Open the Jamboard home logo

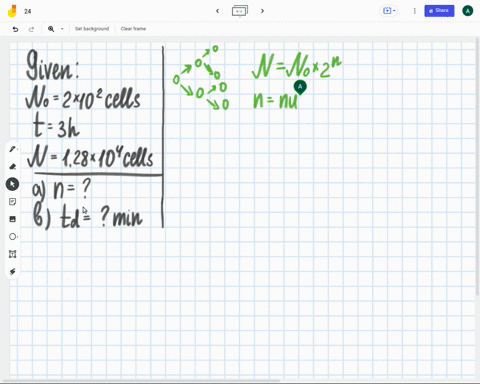12,11
